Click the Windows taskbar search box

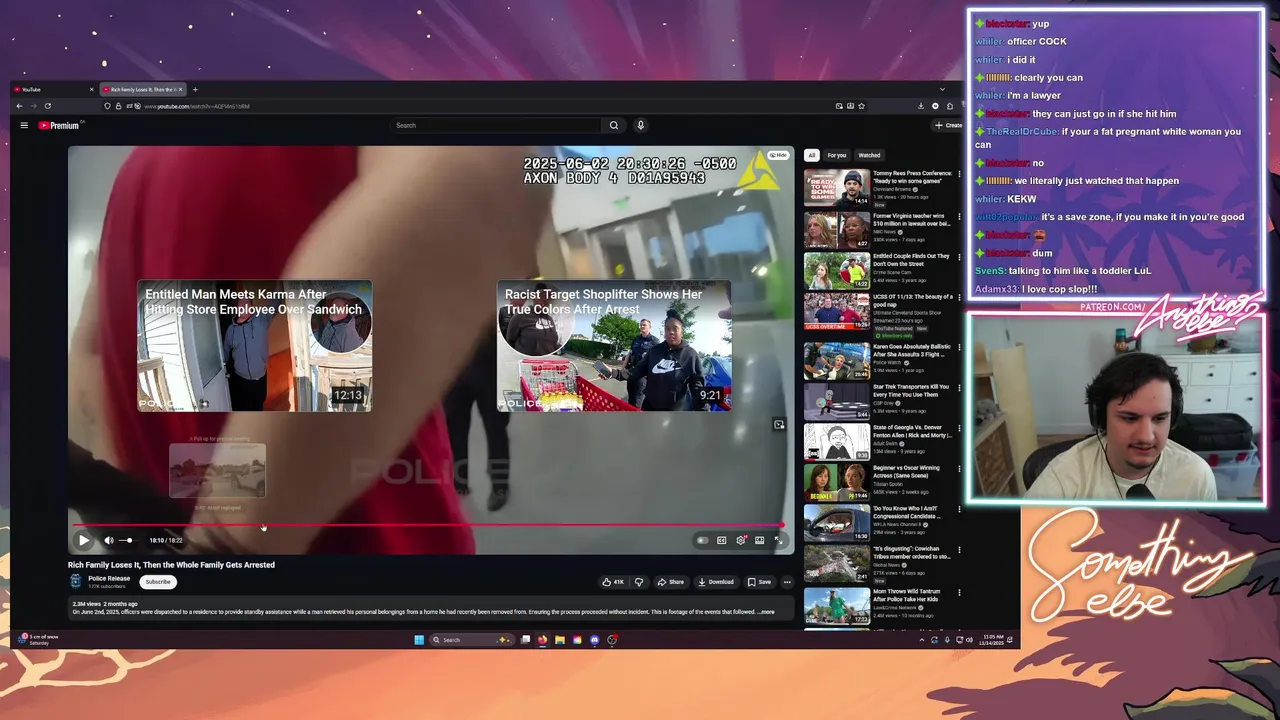pyautogui.click(x=471, y=640)
